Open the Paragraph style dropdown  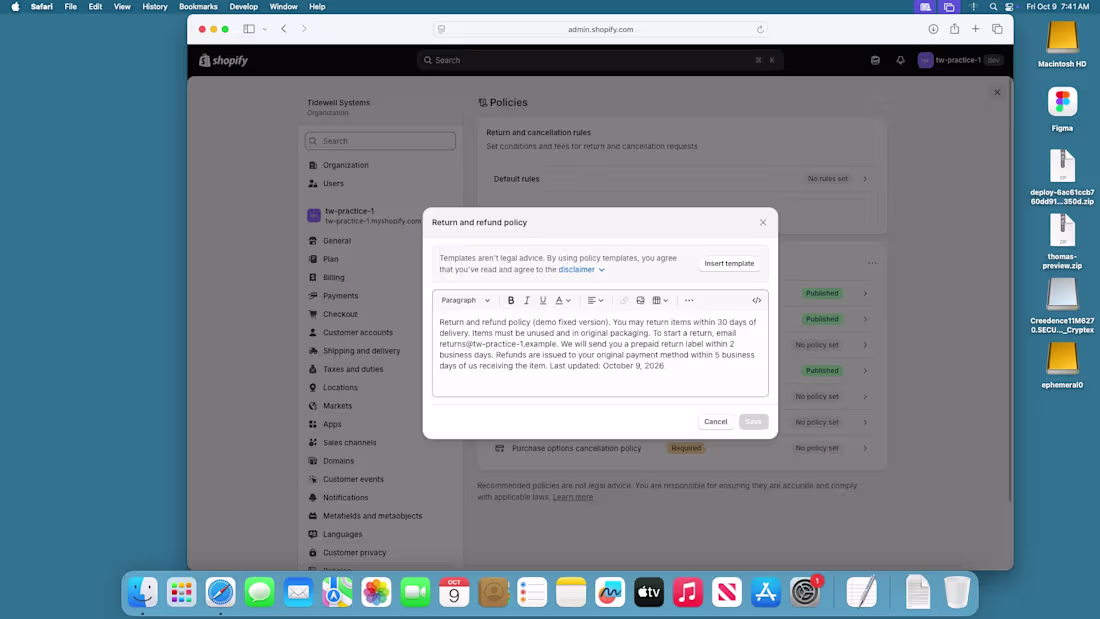point(466,300)
